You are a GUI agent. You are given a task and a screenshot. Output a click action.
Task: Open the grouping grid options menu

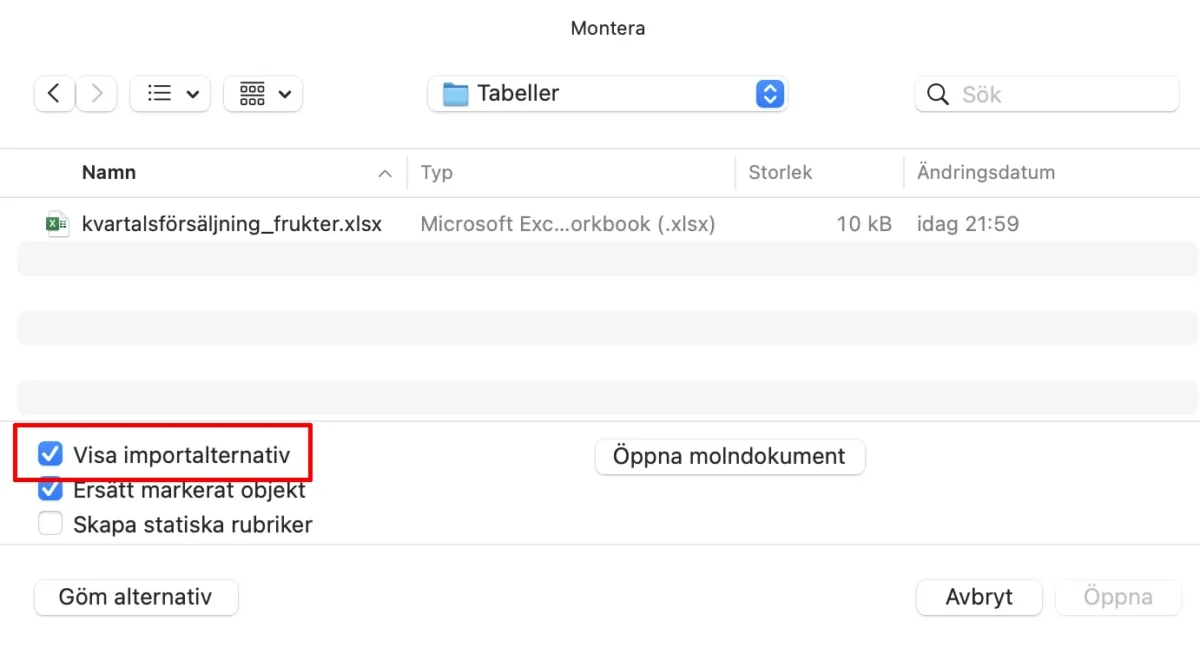click(263, 94)
